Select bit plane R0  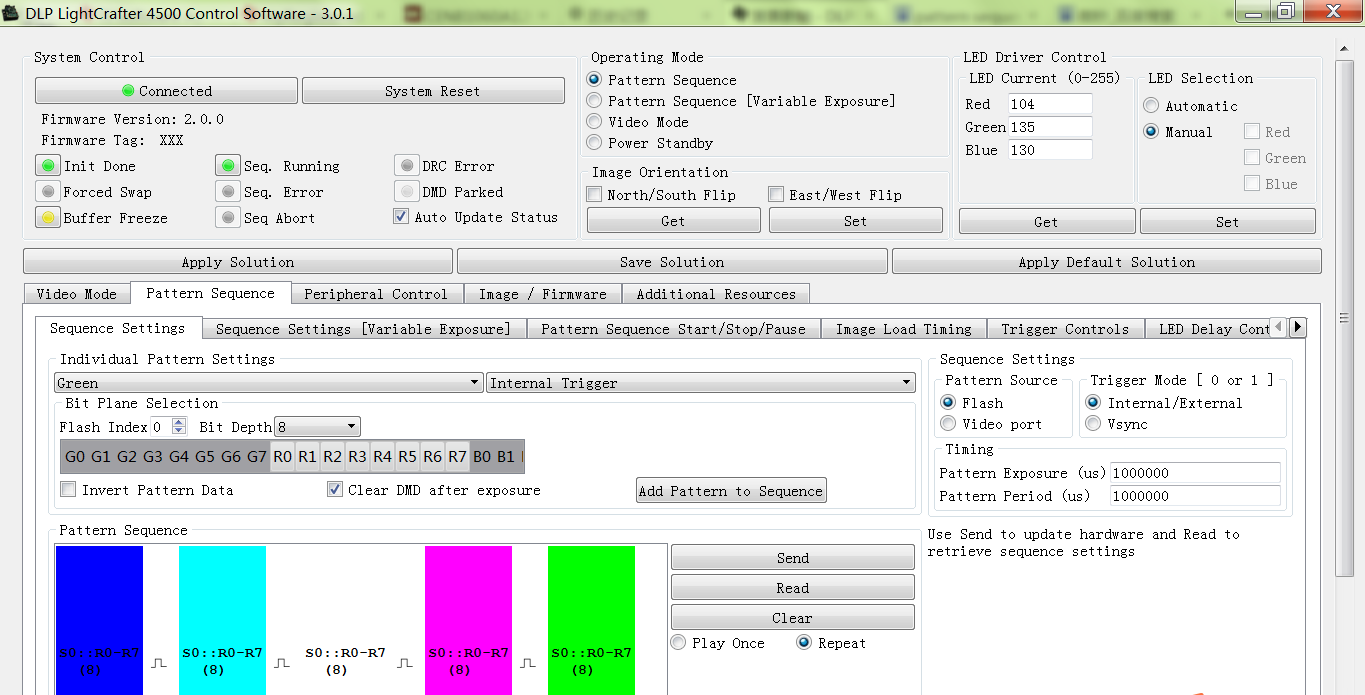[x=283, y=457]
